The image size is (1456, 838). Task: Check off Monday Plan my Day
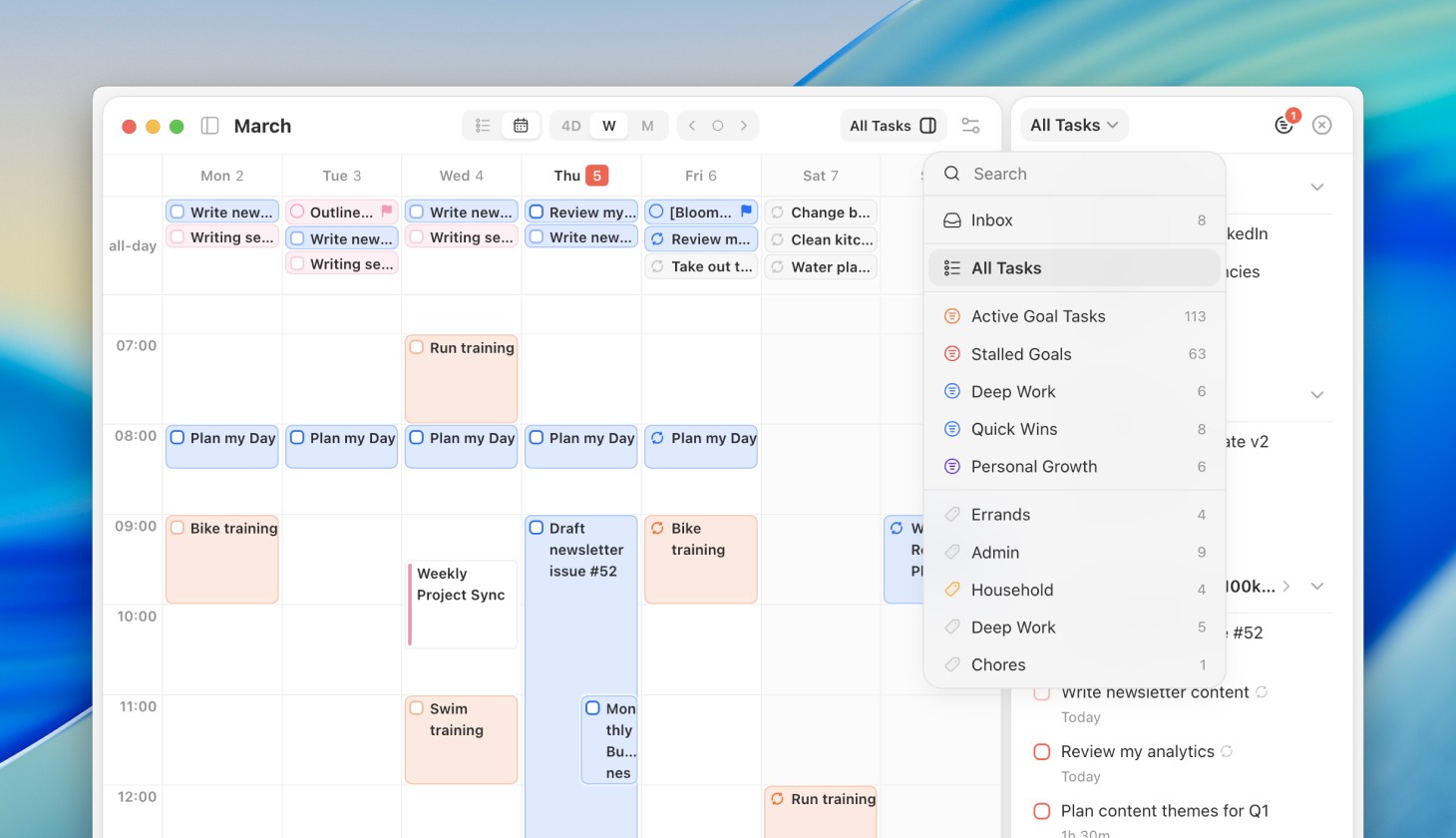click(x=178, y=438)
